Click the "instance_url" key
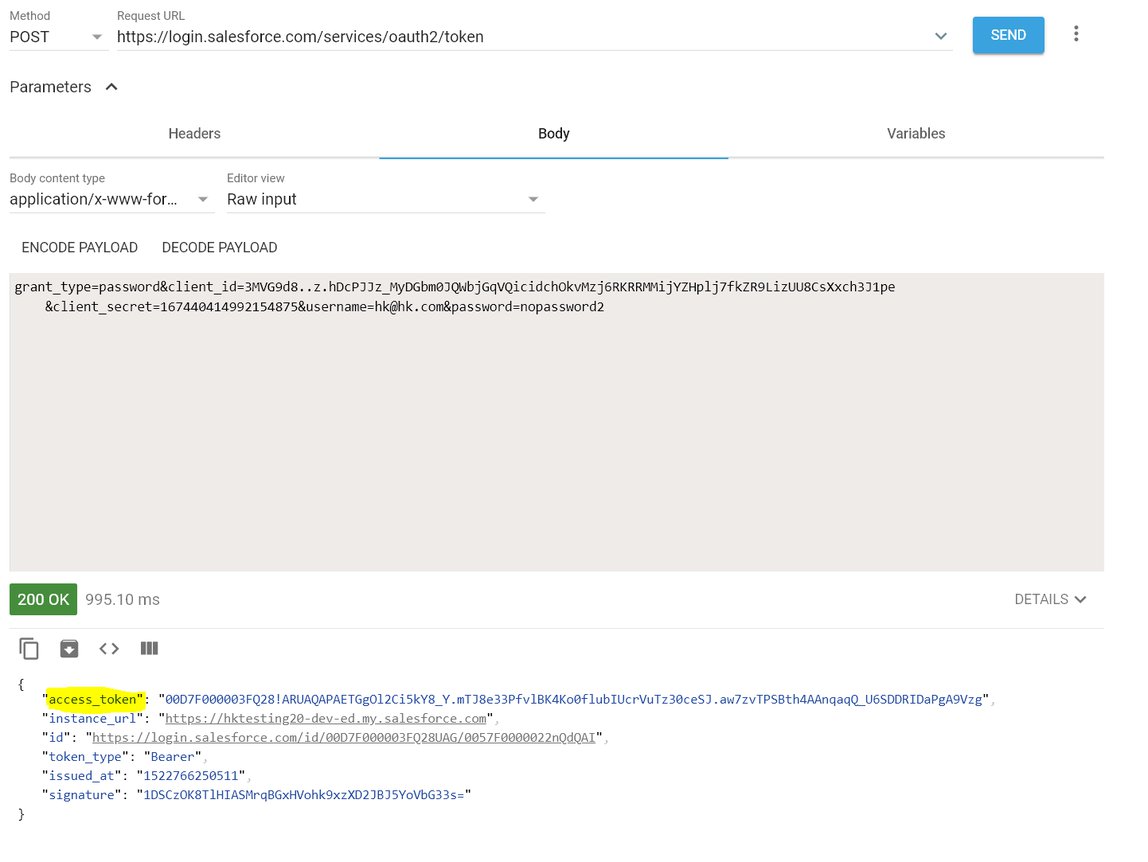Screen dimensions: 1148x862 click(92, 718)
